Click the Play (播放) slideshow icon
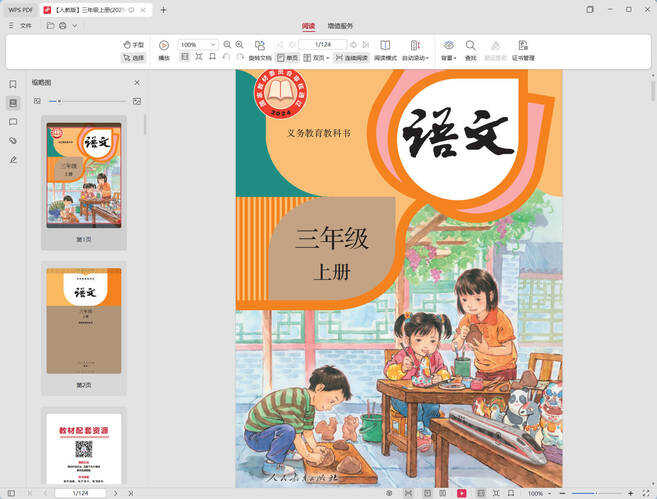The image size is (657, 499). click(164, 46)
